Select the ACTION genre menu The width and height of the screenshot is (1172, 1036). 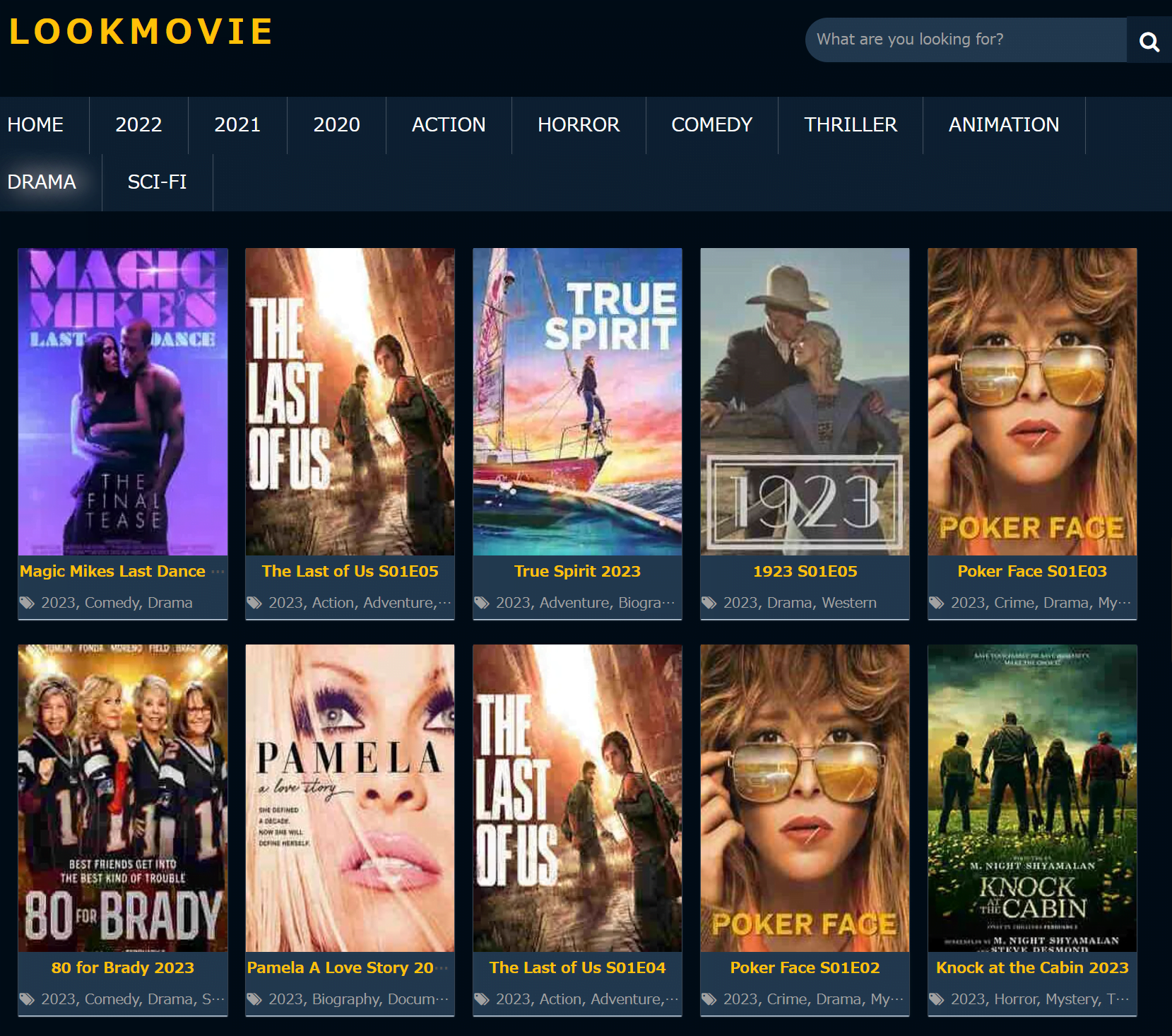click(449, 125)
